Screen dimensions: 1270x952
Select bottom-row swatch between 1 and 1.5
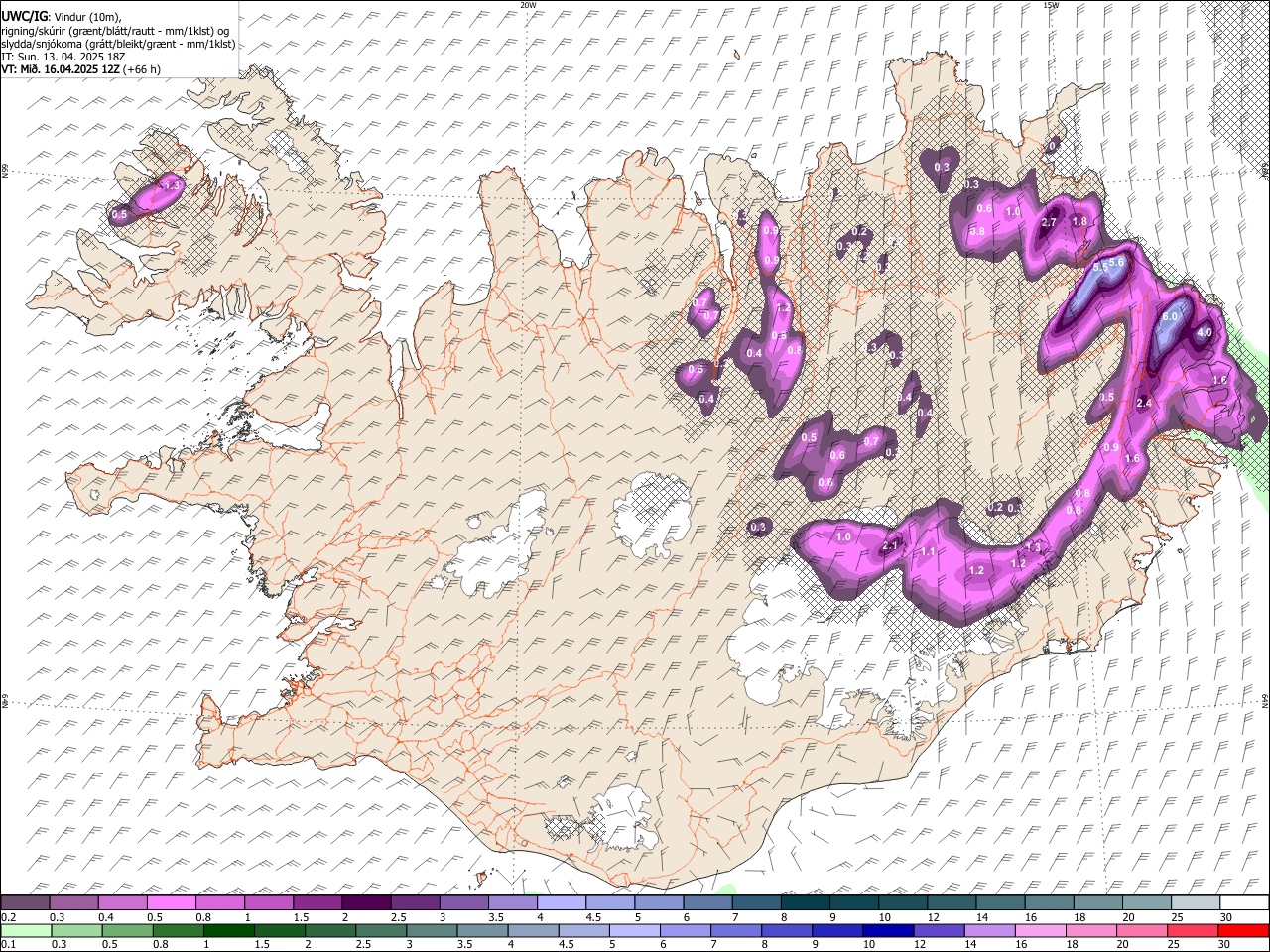pos(228,930)
